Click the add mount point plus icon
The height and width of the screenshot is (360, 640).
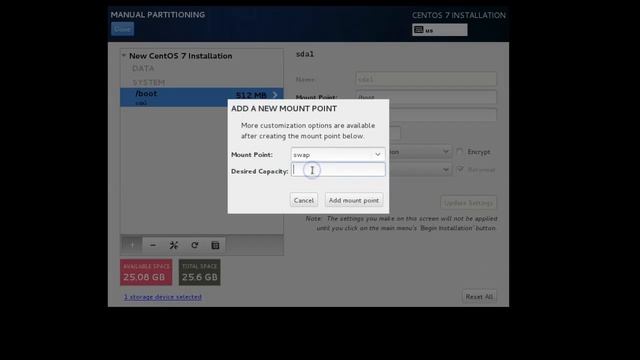pyautogui.click(x=132, y=245)
